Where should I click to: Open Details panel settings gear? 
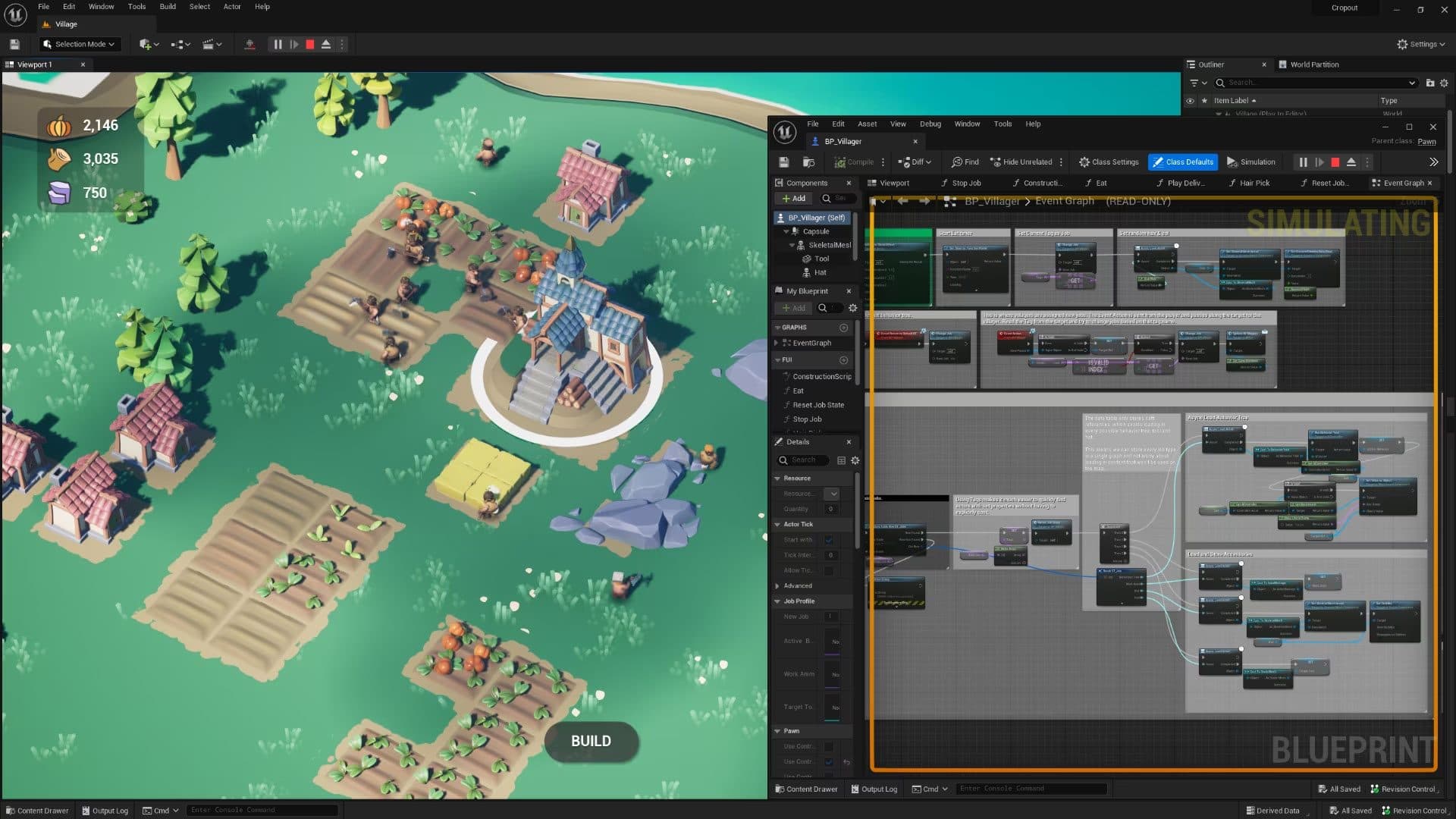[855, 461]
